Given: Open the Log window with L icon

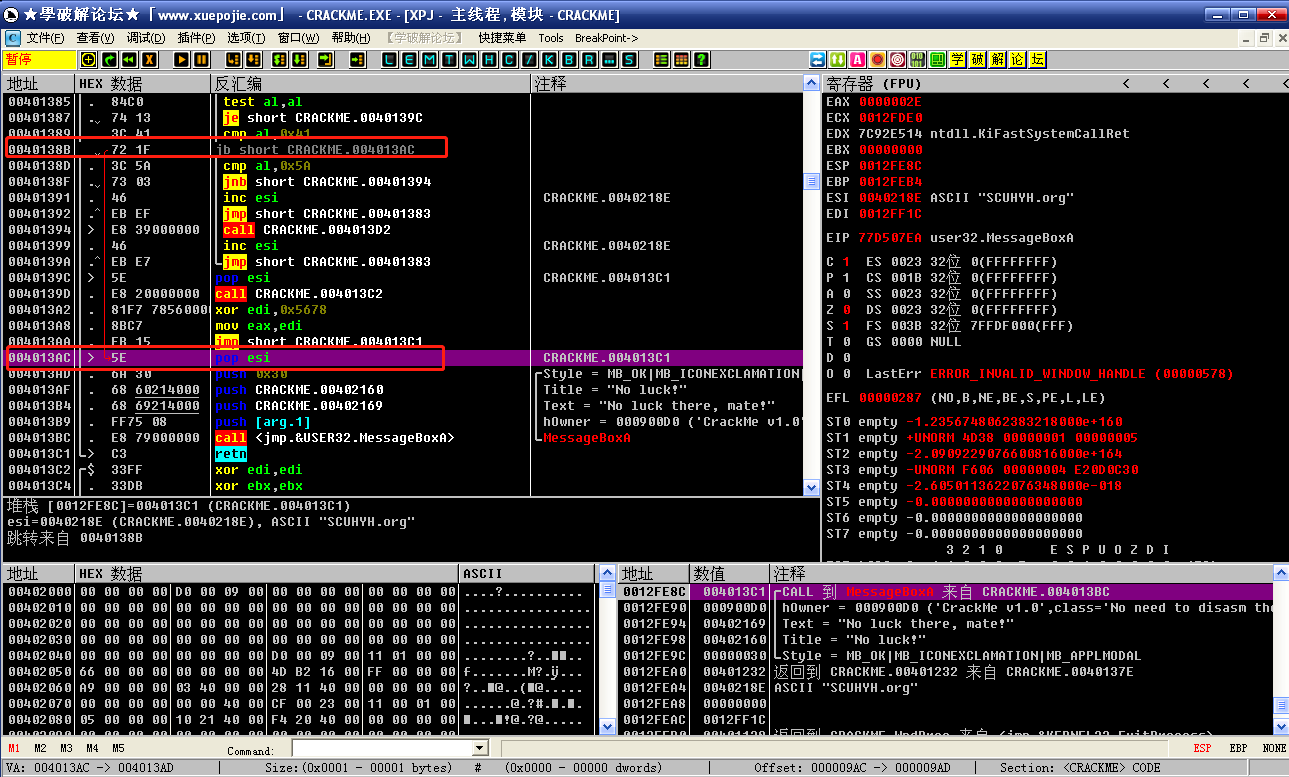Looking at the screenshot, I should point(388,60).
